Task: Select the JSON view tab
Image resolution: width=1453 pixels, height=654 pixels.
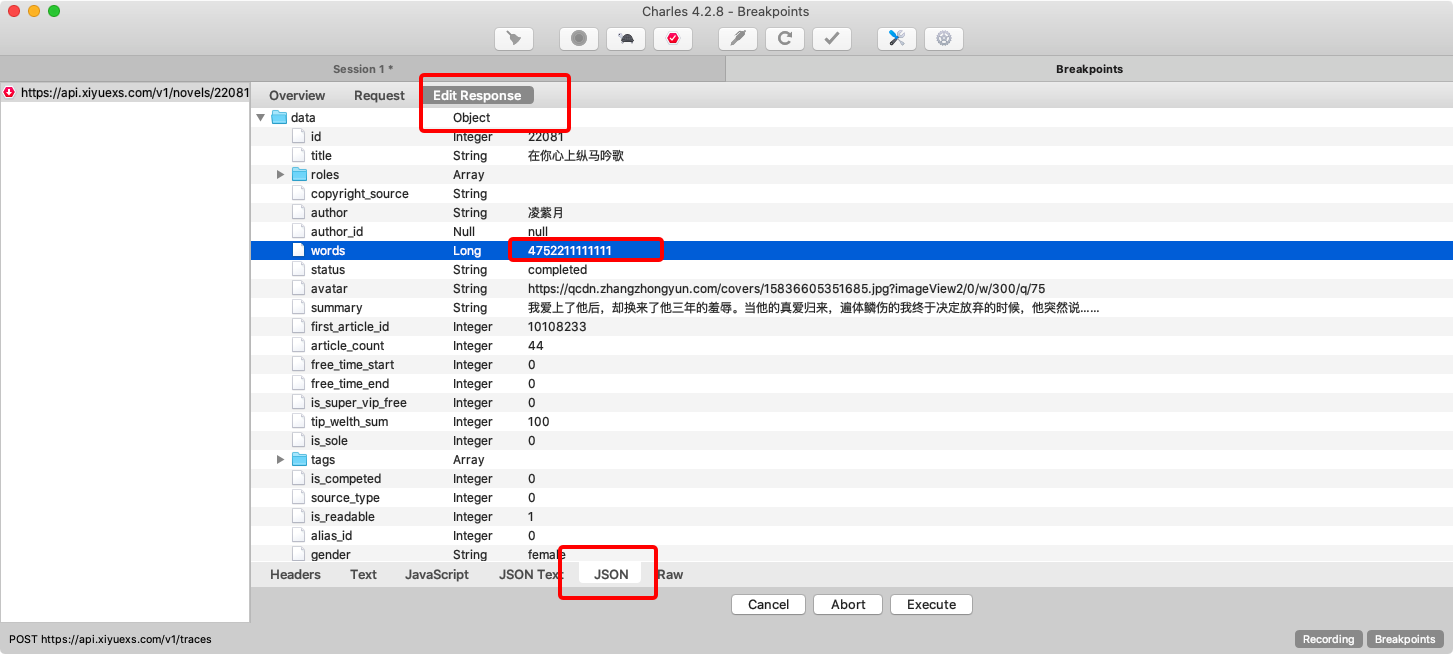Action: (611, 575)
